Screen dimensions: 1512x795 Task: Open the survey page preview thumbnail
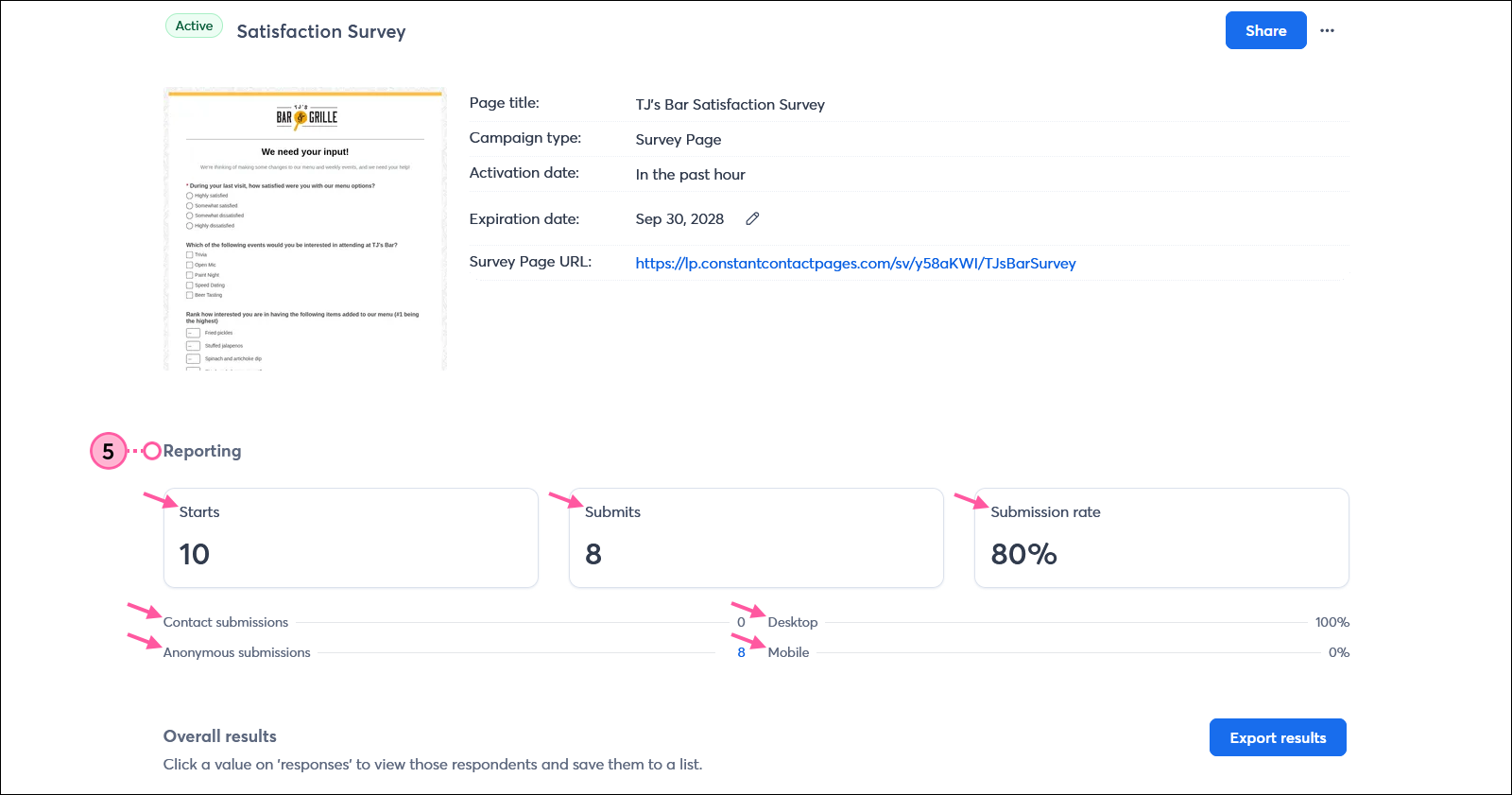304,229
